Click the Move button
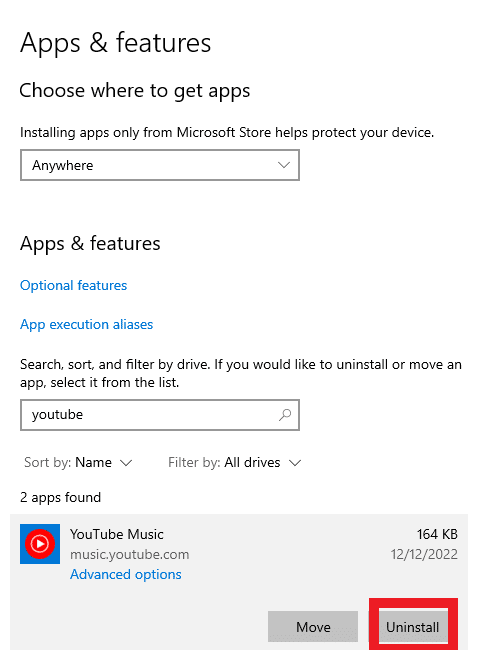The width and height of the screenshot is (492, 650). click(313, 626)
